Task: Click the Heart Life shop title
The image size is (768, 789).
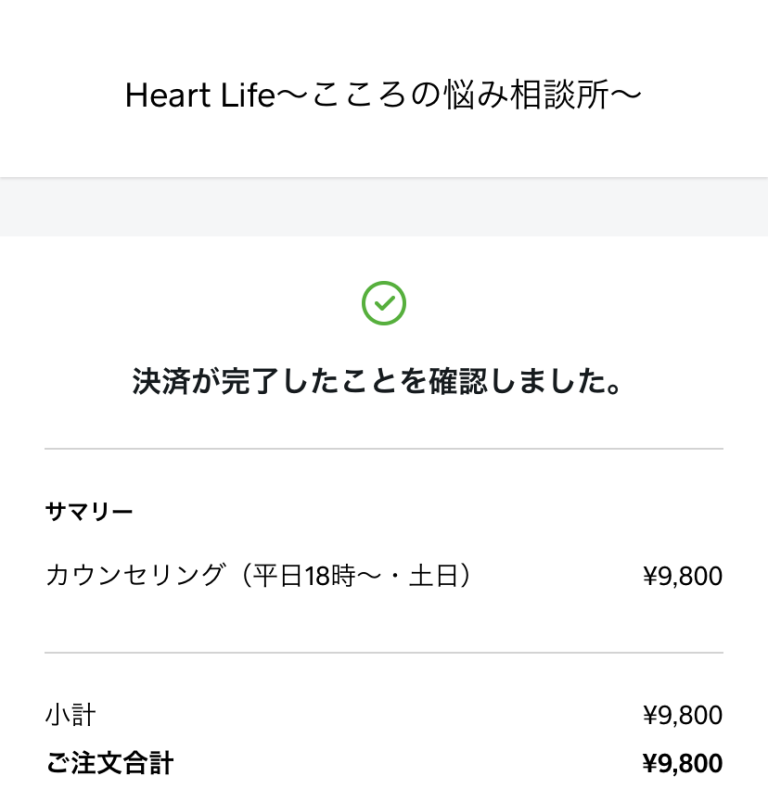Action: coord(383,95)
